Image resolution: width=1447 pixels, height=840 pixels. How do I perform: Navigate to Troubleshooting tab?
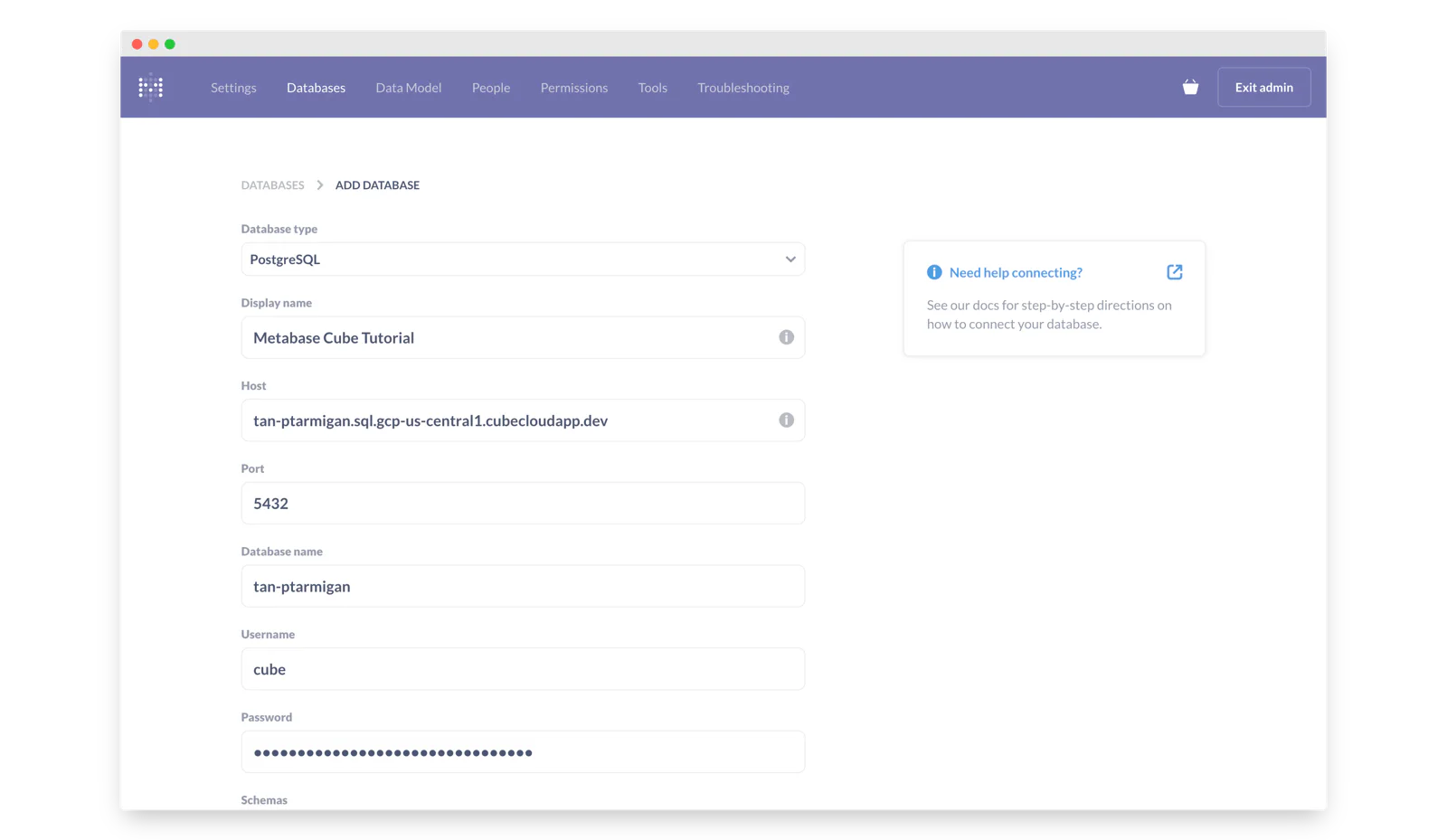click(x=743, y=88)
